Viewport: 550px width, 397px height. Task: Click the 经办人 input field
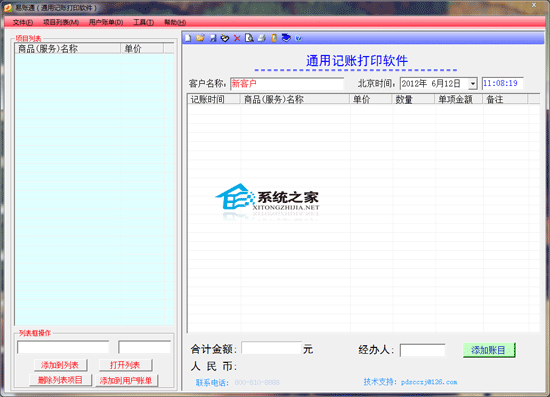coord(422,350)
